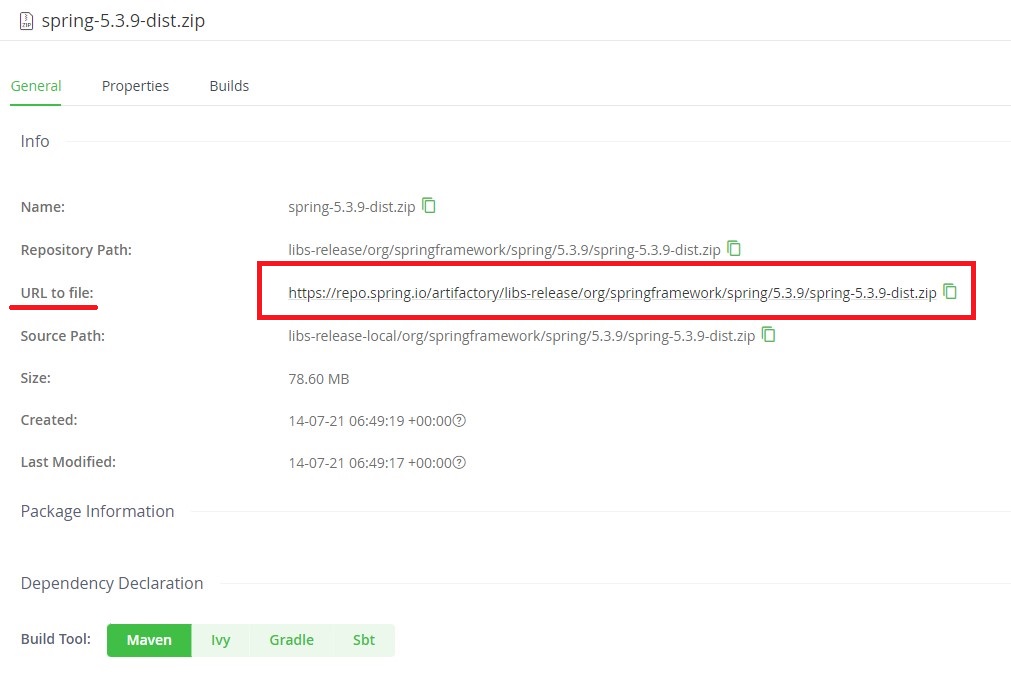
Task: Collapse the Dependency Declaration section
Action: (x=112, y=583)
